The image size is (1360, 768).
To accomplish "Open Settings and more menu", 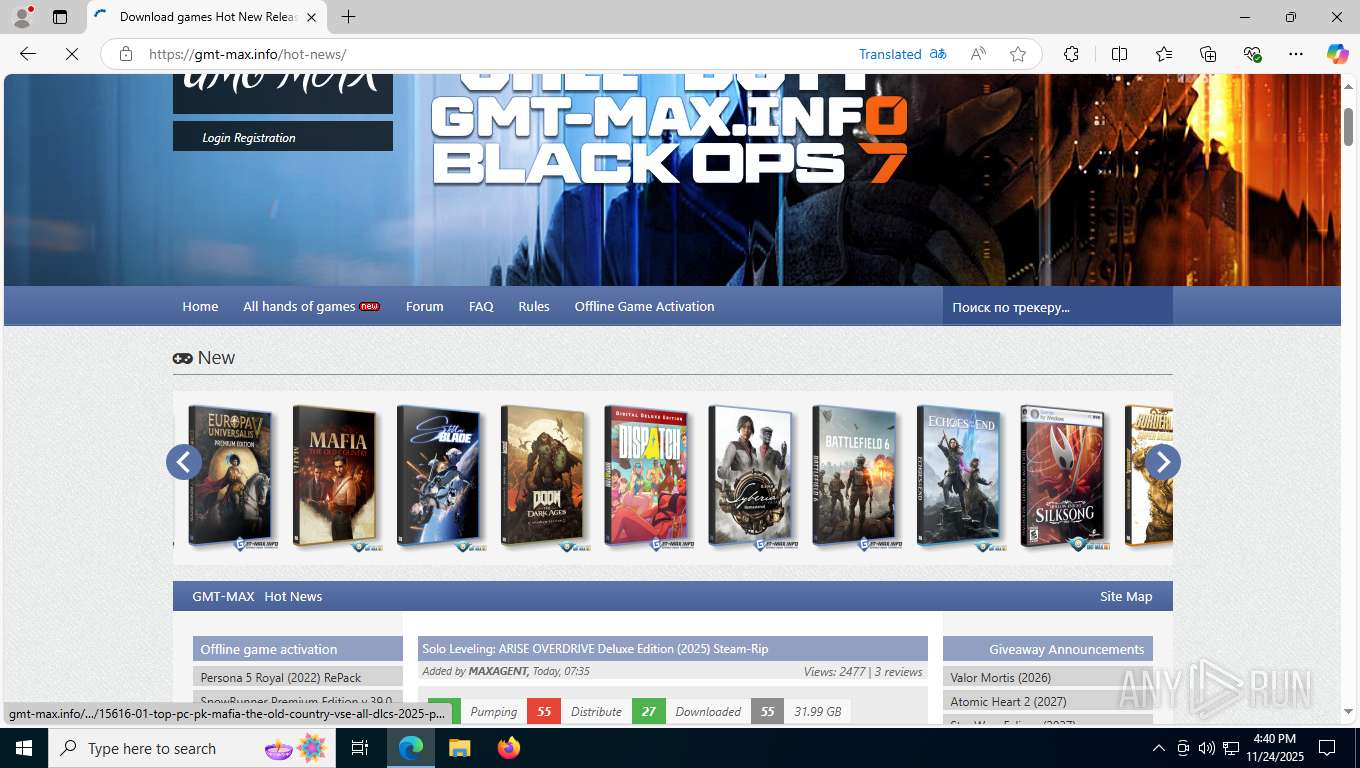I will [1296, 54].
